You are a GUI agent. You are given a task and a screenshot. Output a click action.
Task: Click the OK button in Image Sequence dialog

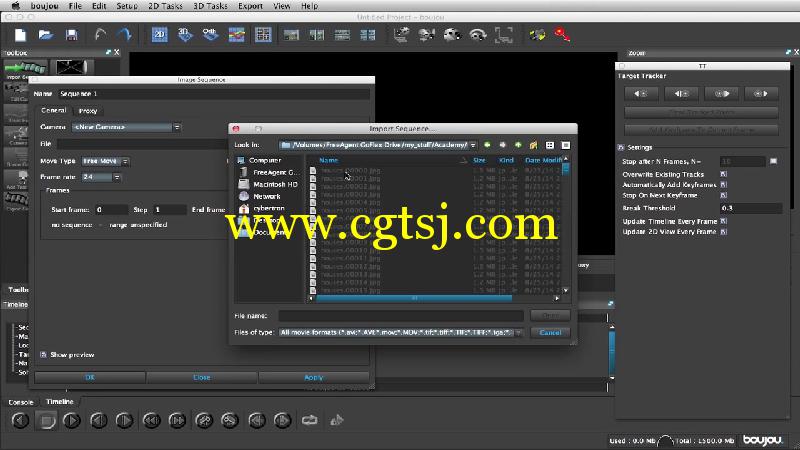[x=90, y=378]
